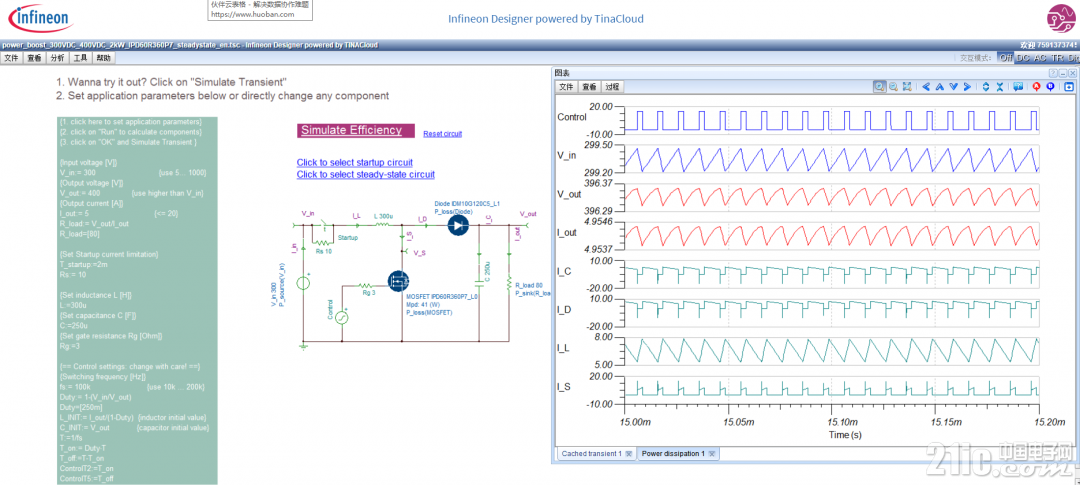This screenshot has width=1080, height=485.
Task: Set interactive mode to DC
Action: pyautogui.click(x=1024, y=58)
